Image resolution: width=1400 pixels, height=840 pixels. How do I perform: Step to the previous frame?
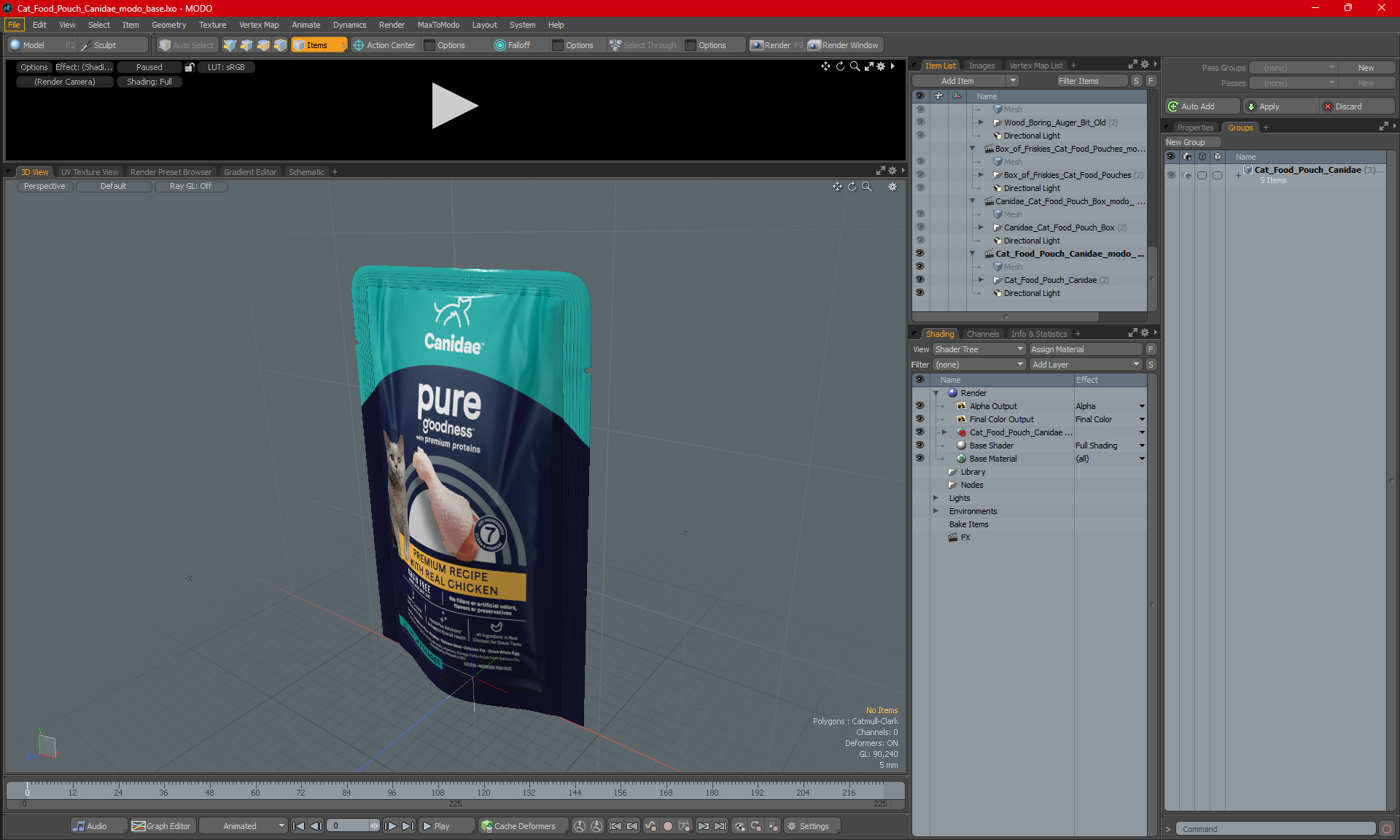pyautogui.click(x=316, y=826)
